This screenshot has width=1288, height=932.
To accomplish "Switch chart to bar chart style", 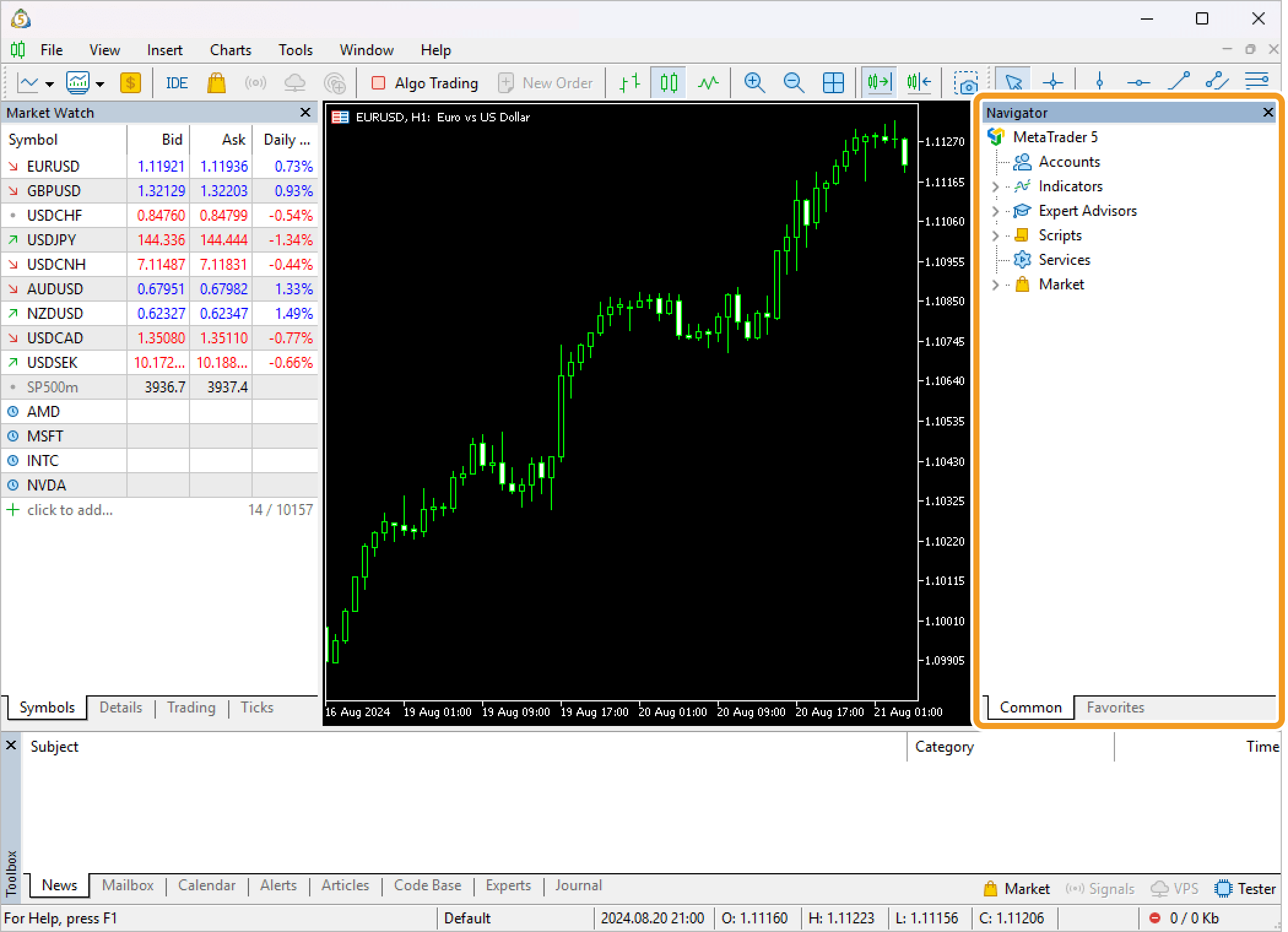I will tap(629, 82).
